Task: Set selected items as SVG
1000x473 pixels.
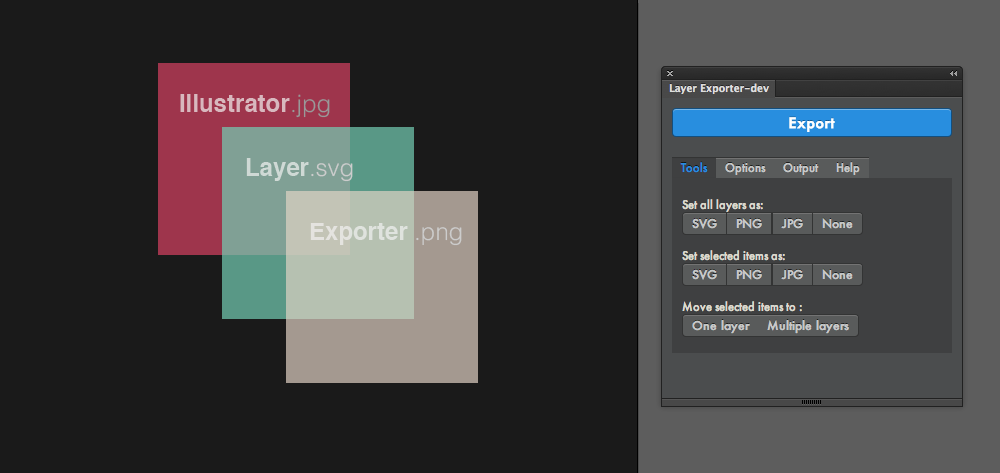Action: (x=705, y=275)
